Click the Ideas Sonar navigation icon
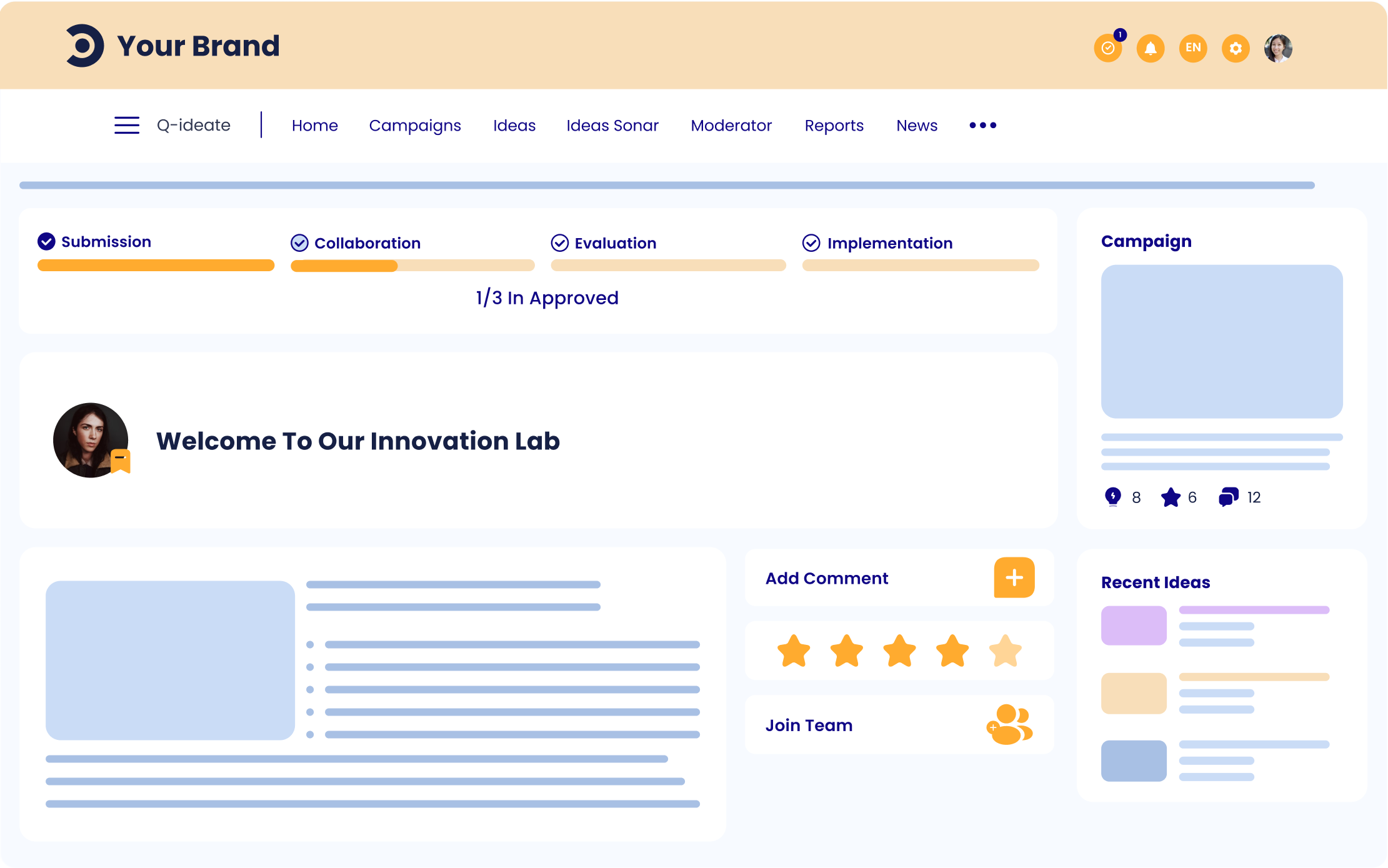 pyautogui.click(x=612, y=125)
